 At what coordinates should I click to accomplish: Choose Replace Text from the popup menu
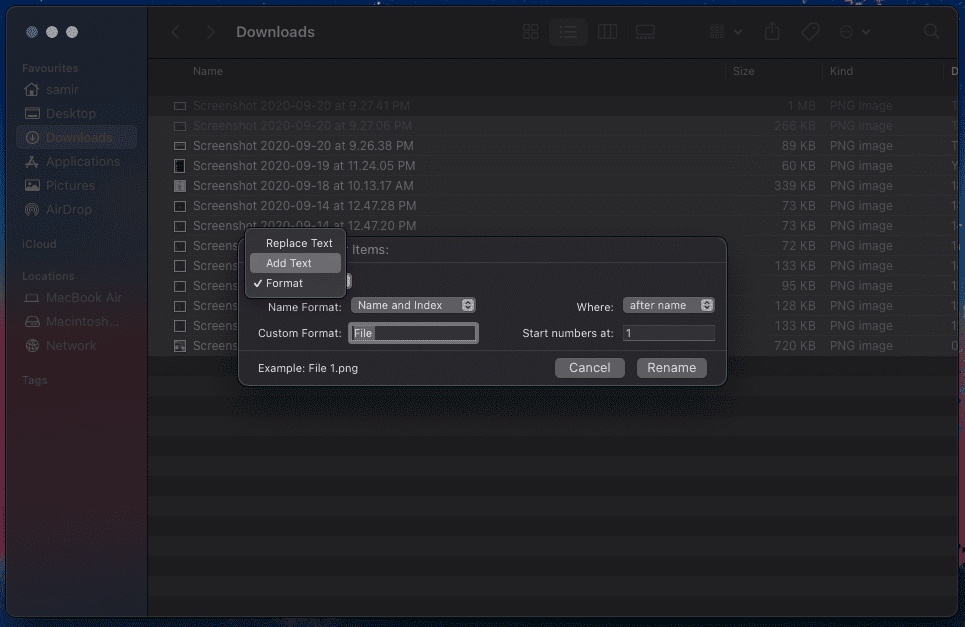[x=299, y=243]
